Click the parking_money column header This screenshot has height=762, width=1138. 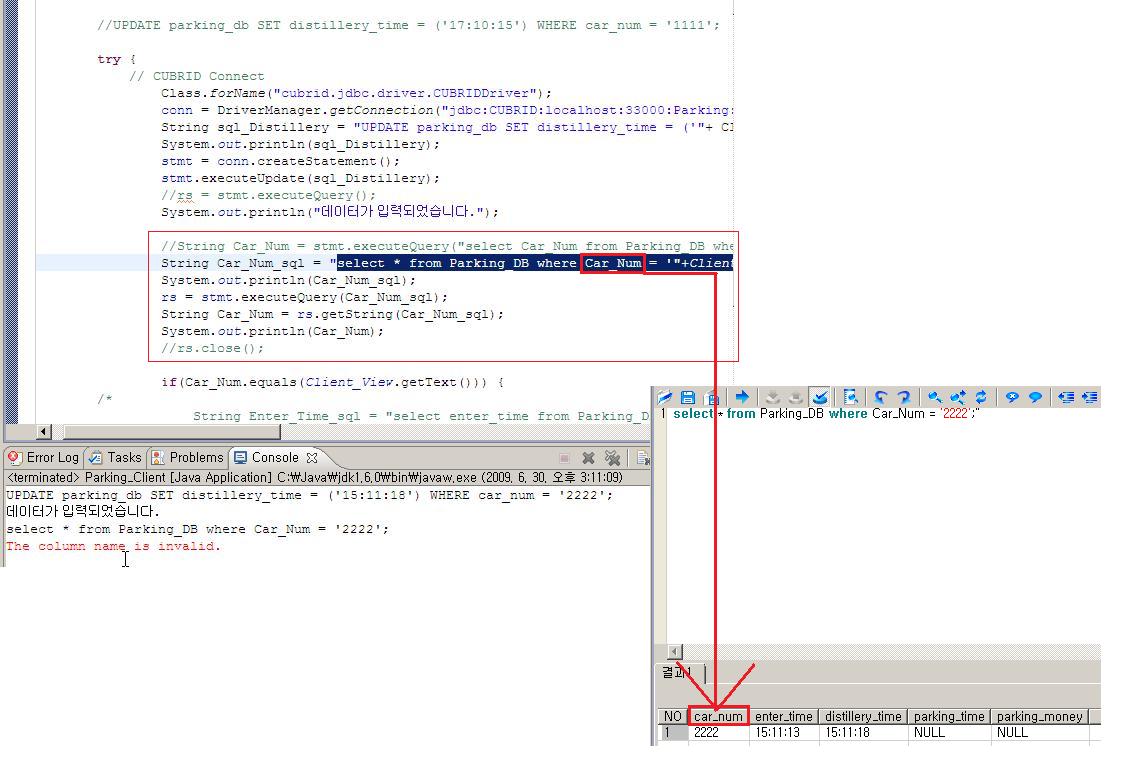point(1039,716)
